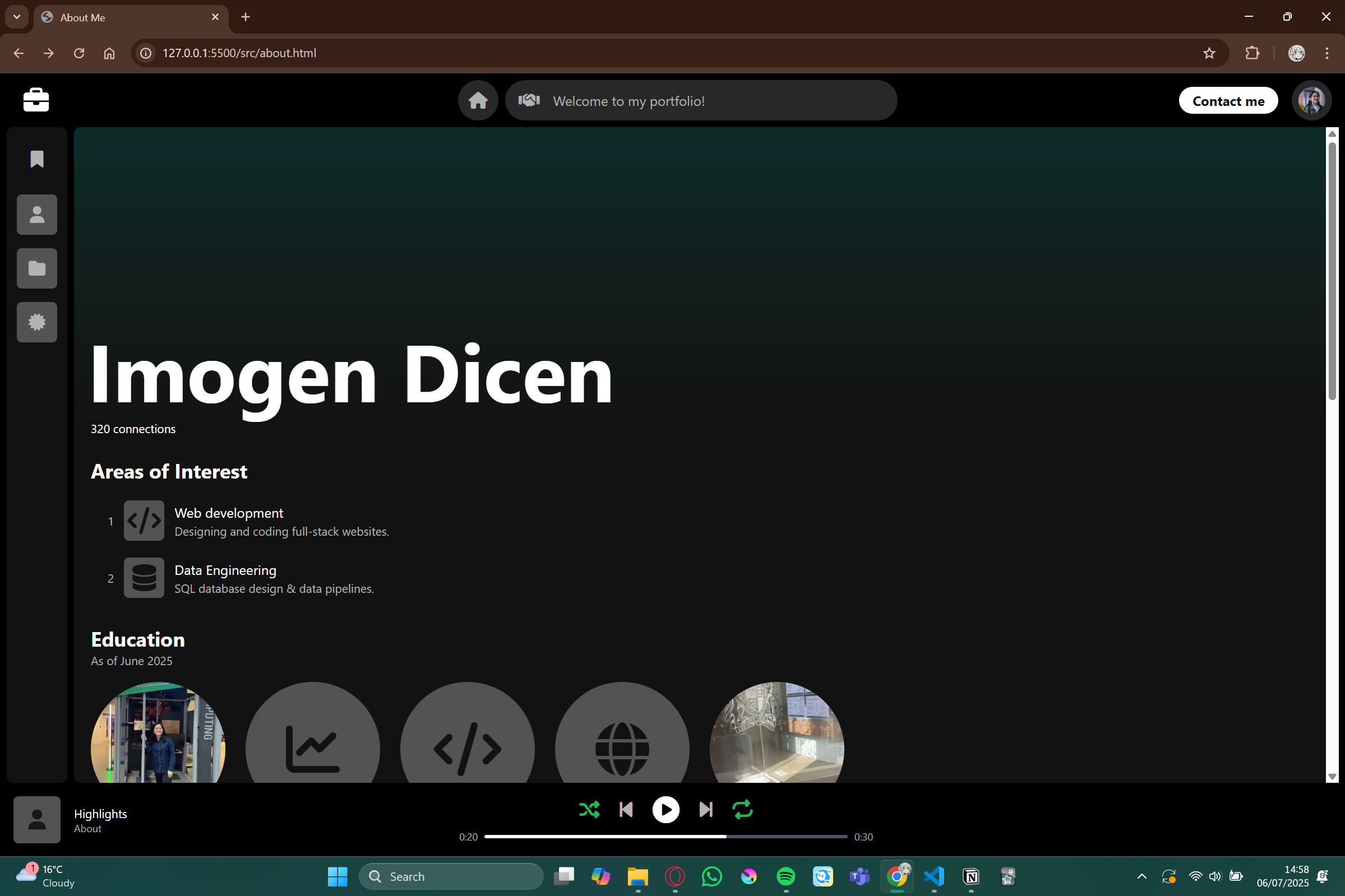Viewport: 1345px width, 896px height.
Task: Open the person profile sidebar icon
Action: point(37,214)
